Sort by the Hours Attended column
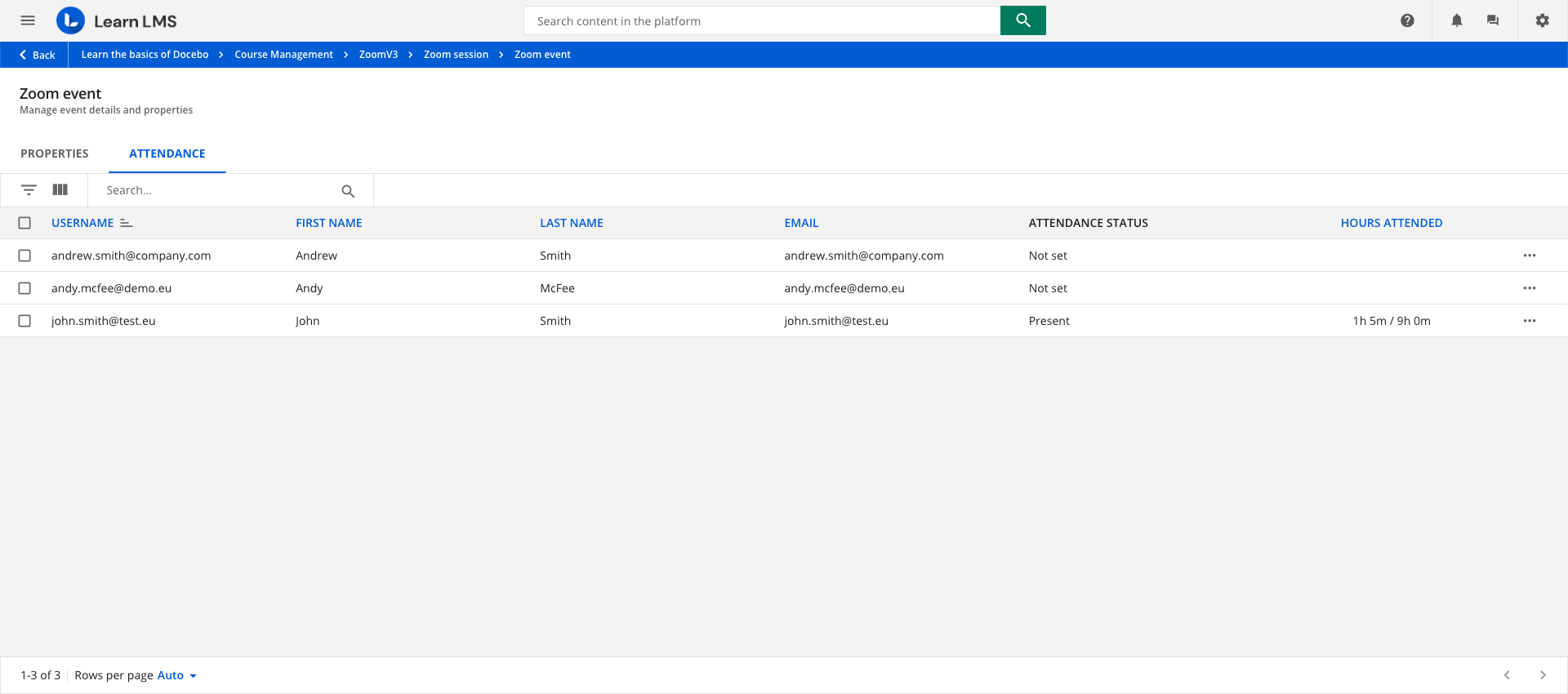This screenshot has width=1568, height=694. click(x=1392, y=223)
